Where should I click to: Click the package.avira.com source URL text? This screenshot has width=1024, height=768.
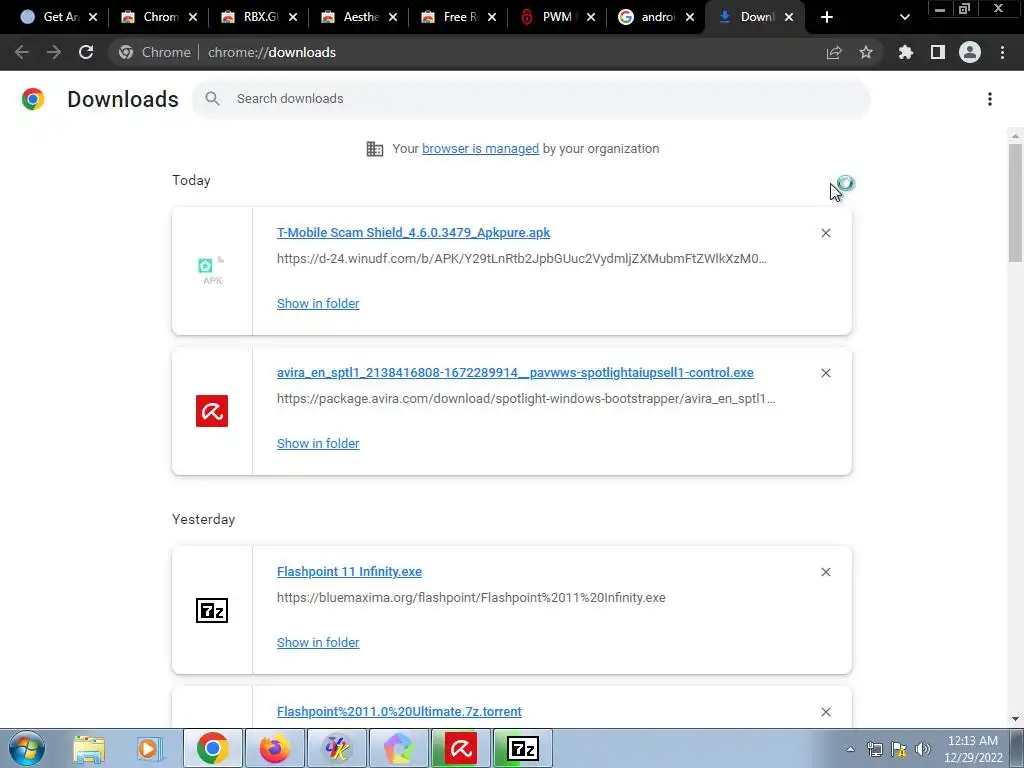tap(526, 398)
